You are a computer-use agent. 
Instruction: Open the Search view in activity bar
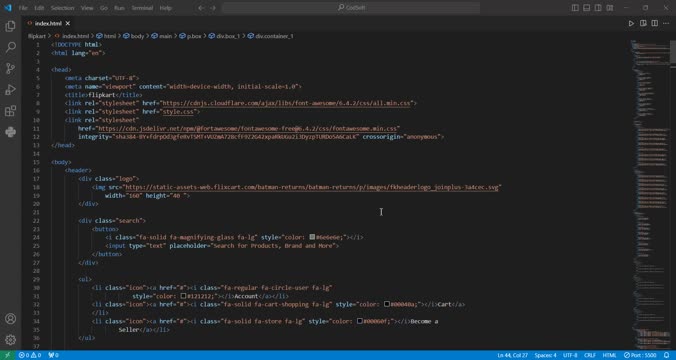[x=10, y=47]
